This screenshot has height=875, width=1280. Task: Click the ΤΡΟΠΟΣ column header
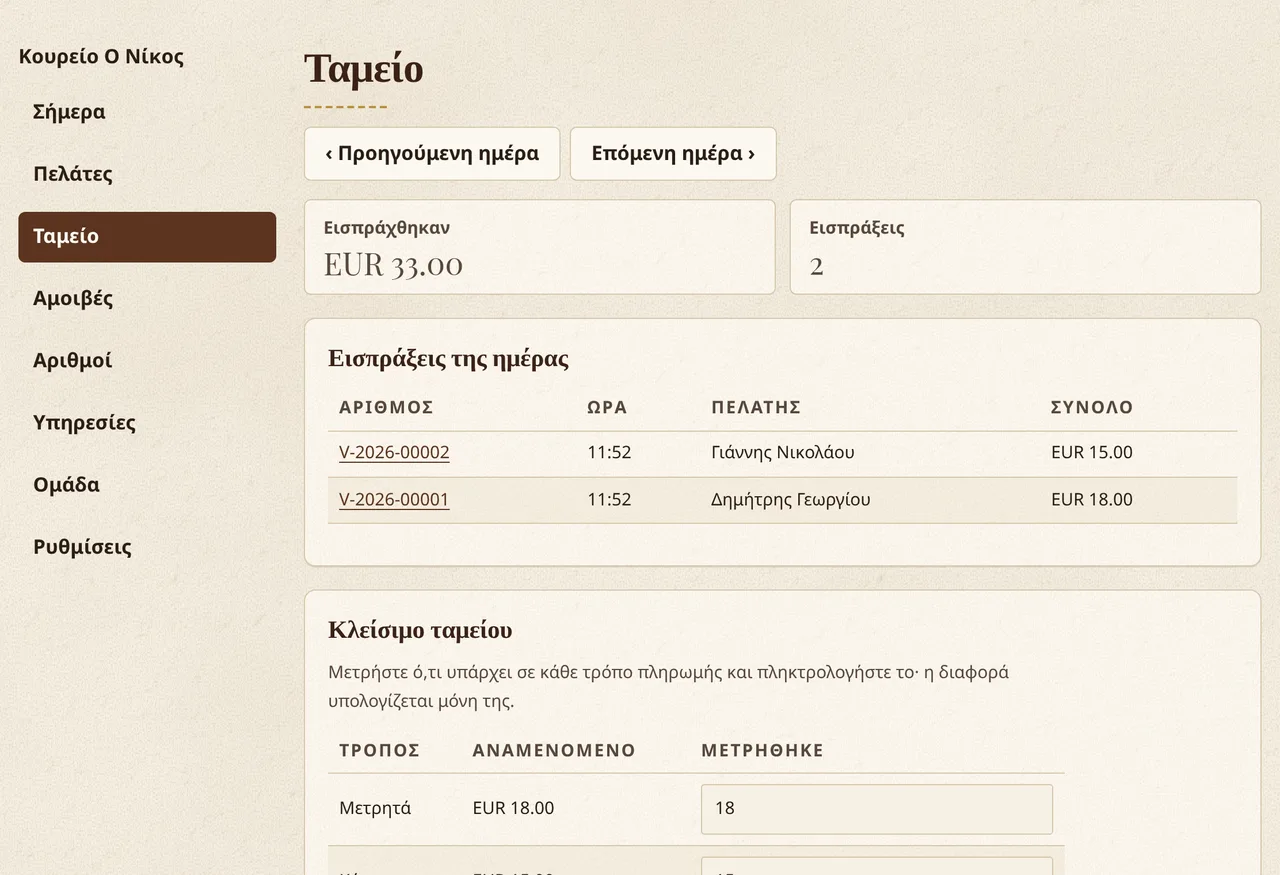click(379, 751)
